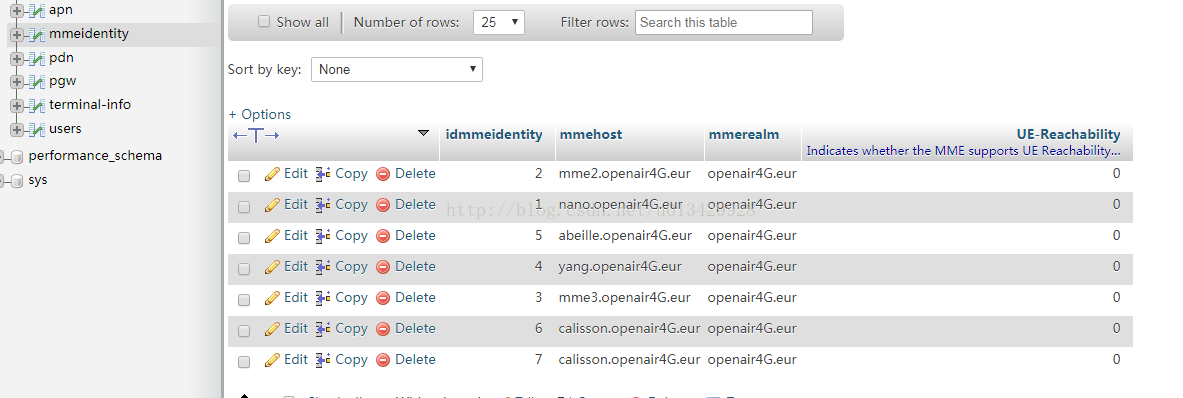This screenshot has height=398, width=1183.
Task: Open the Sort by key dropdown
Action: 397,69
